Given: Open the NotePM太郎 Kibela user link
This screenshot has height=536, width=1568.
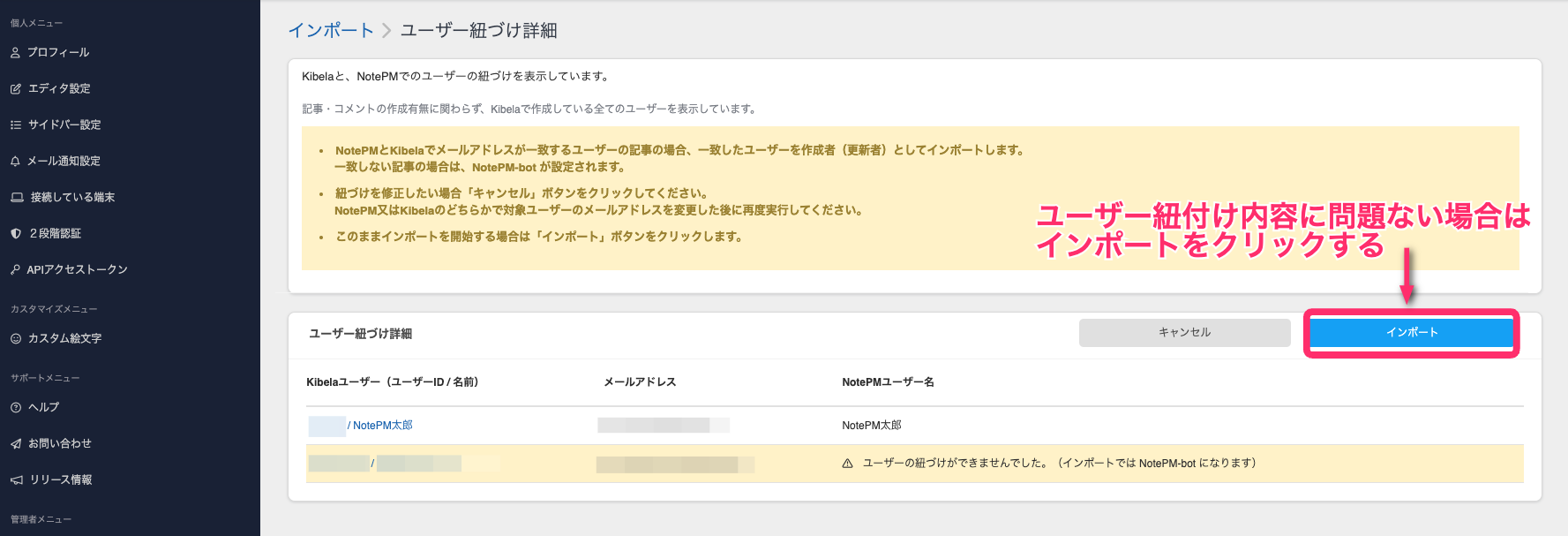Looking at the screenshot, I should [383, 426].
